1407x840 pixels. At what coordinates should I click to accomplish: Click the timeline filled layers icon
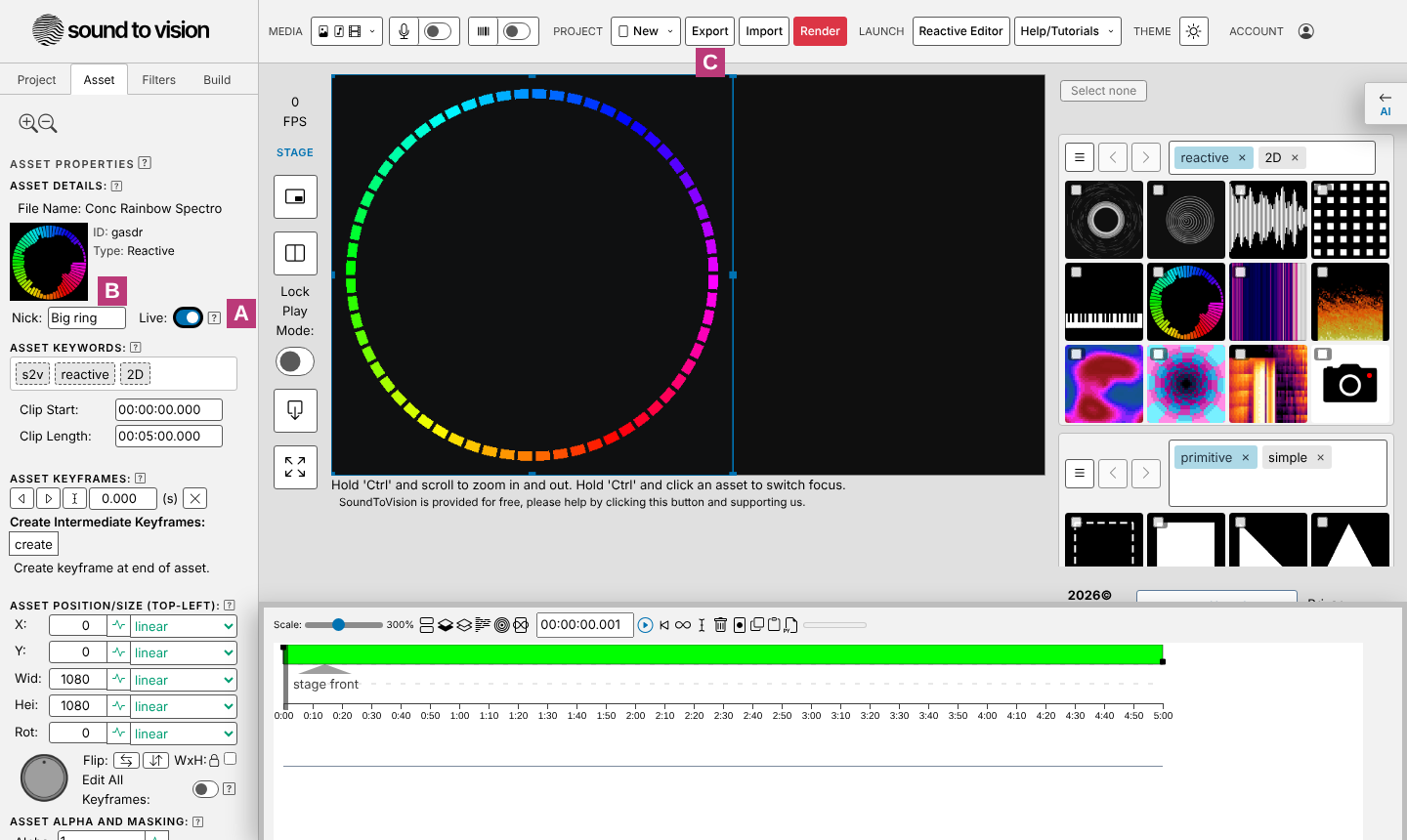pyautogui.click(x=446, y=625)
